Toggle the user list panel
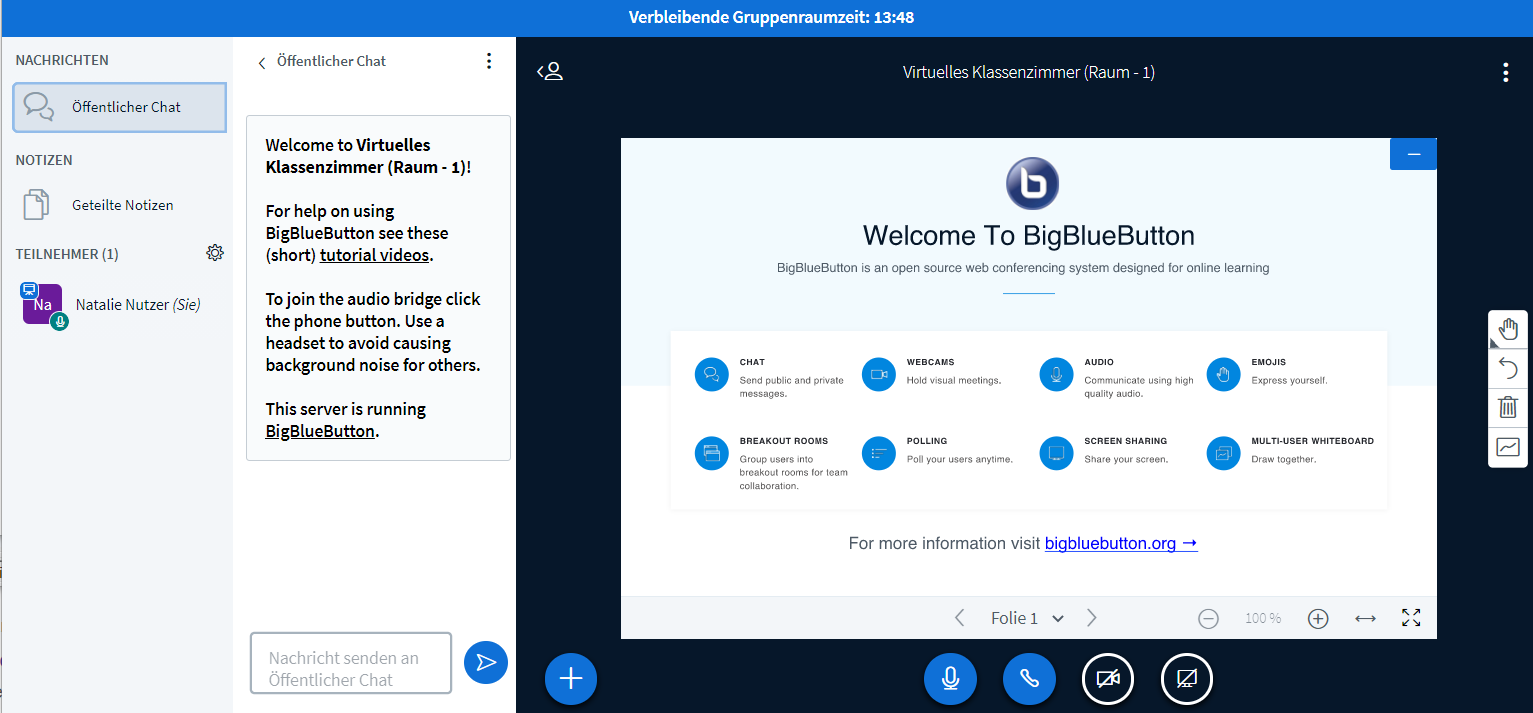Viewport: 1533px width, 713px height. tap(550, 72)
